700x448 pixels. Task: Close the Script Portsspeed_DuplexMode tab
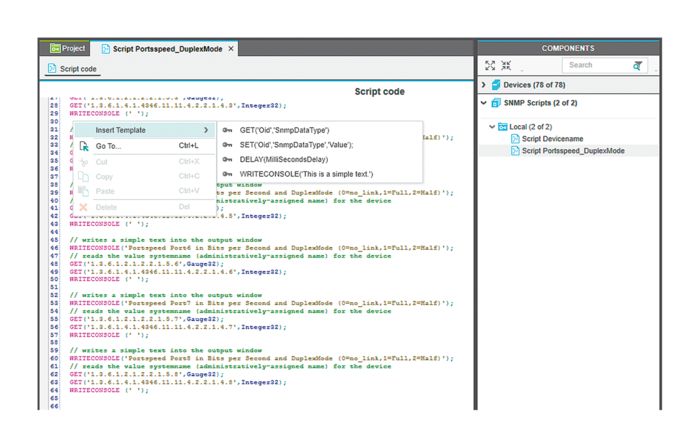231,49
